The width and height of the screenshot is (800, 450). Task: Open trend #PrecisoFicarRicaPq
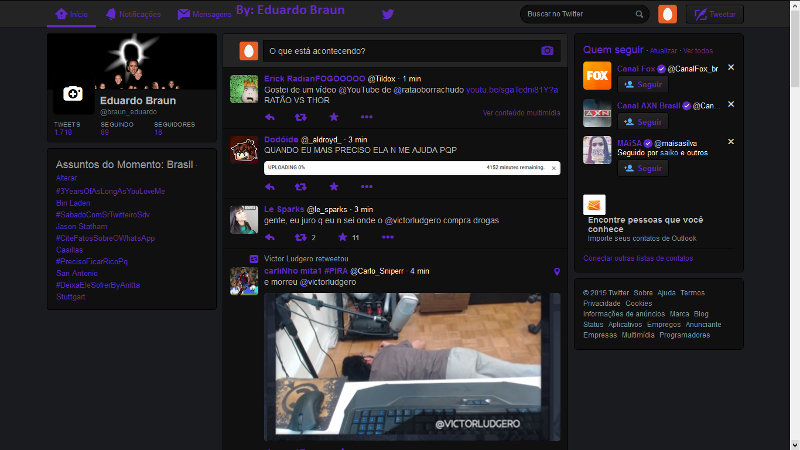coord(92,261)
